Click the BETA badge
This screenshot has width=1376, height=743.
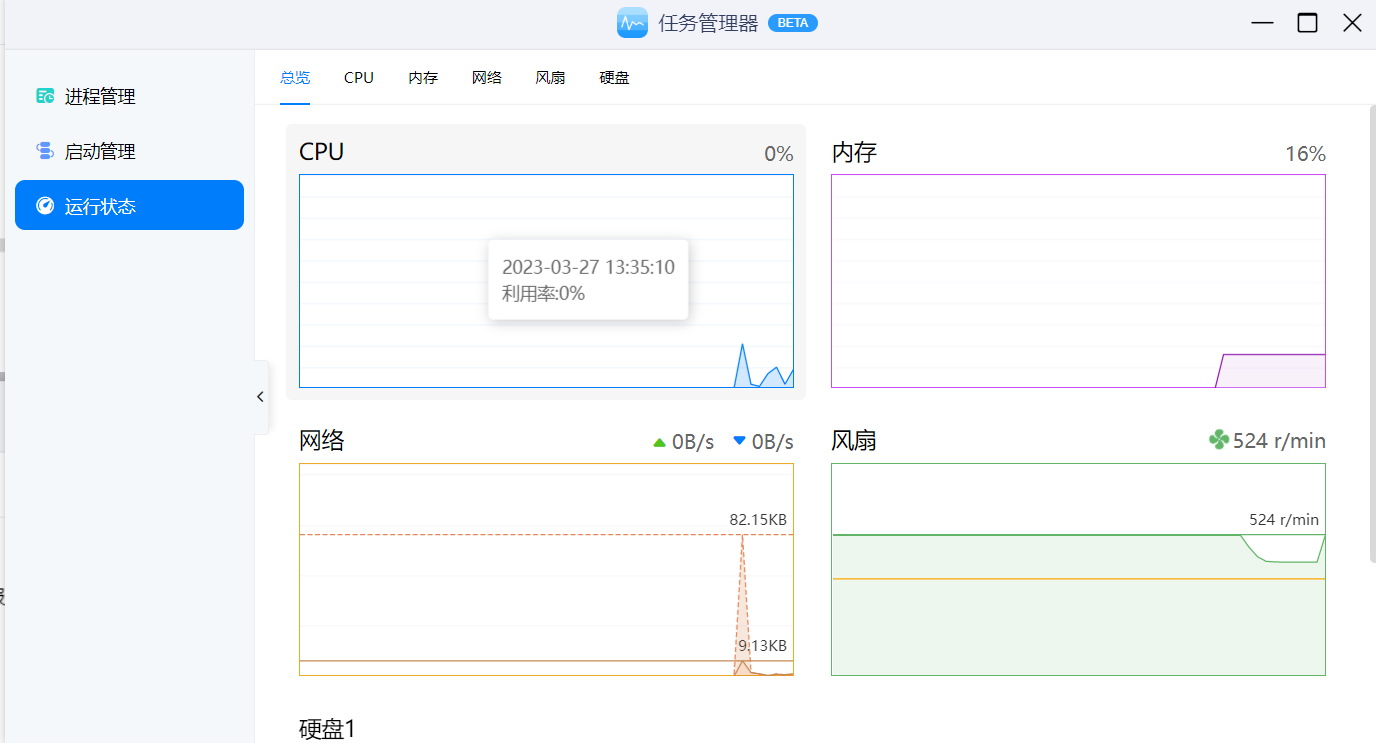[x=793, y=23]
